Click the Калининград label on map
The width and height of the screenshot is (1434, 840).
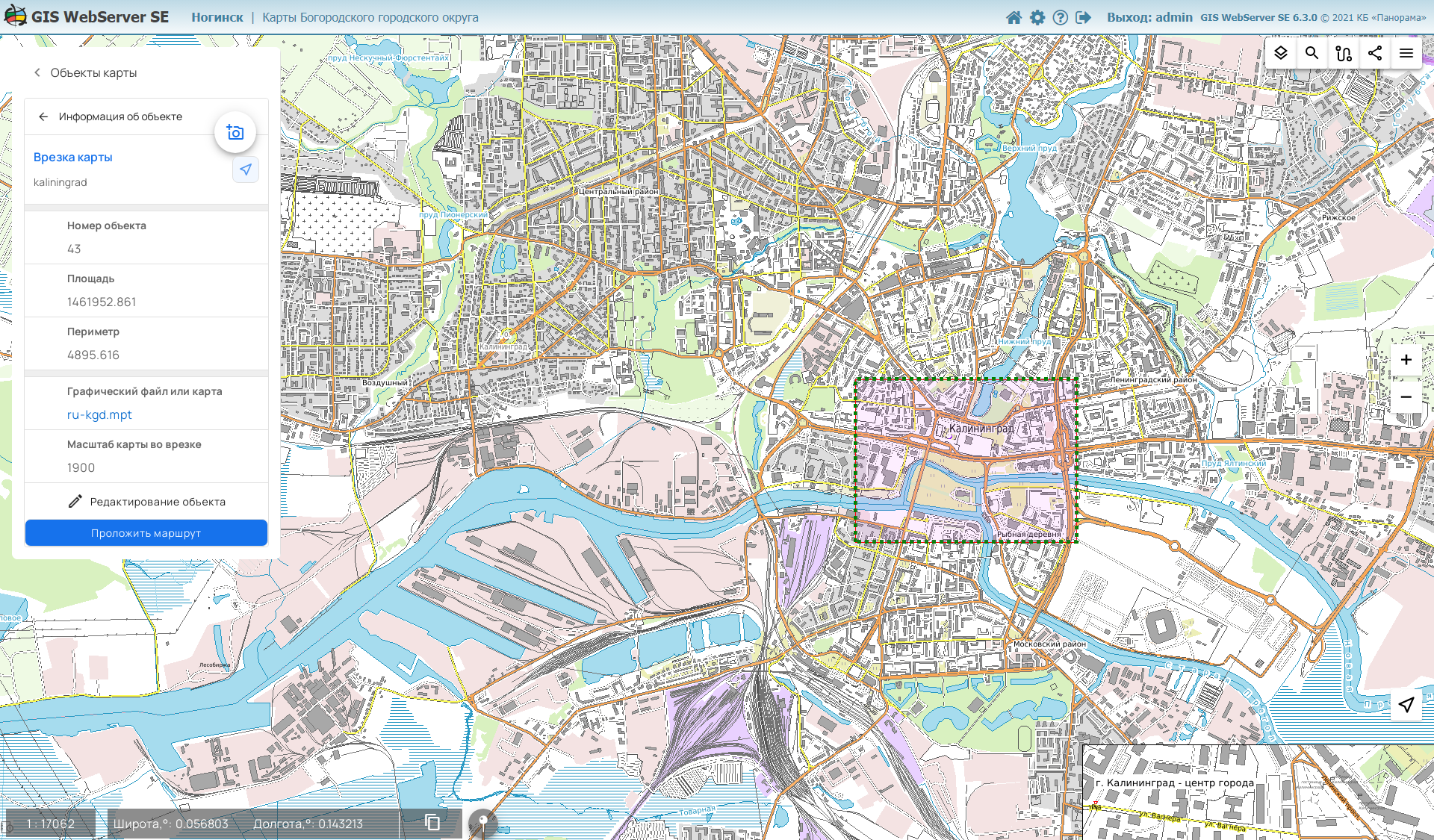(981, 429)
